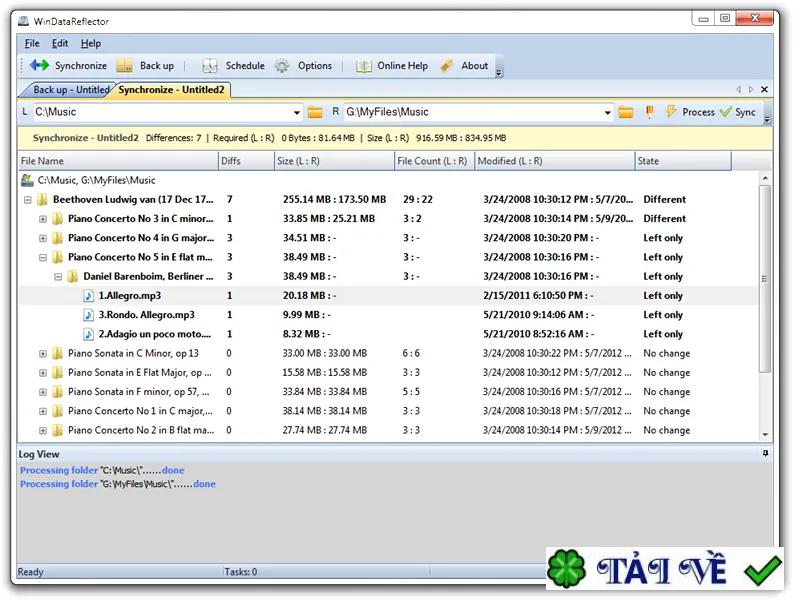794x600 pixels.
Task: Click the Online Help book icon
Action: point(364,66)
